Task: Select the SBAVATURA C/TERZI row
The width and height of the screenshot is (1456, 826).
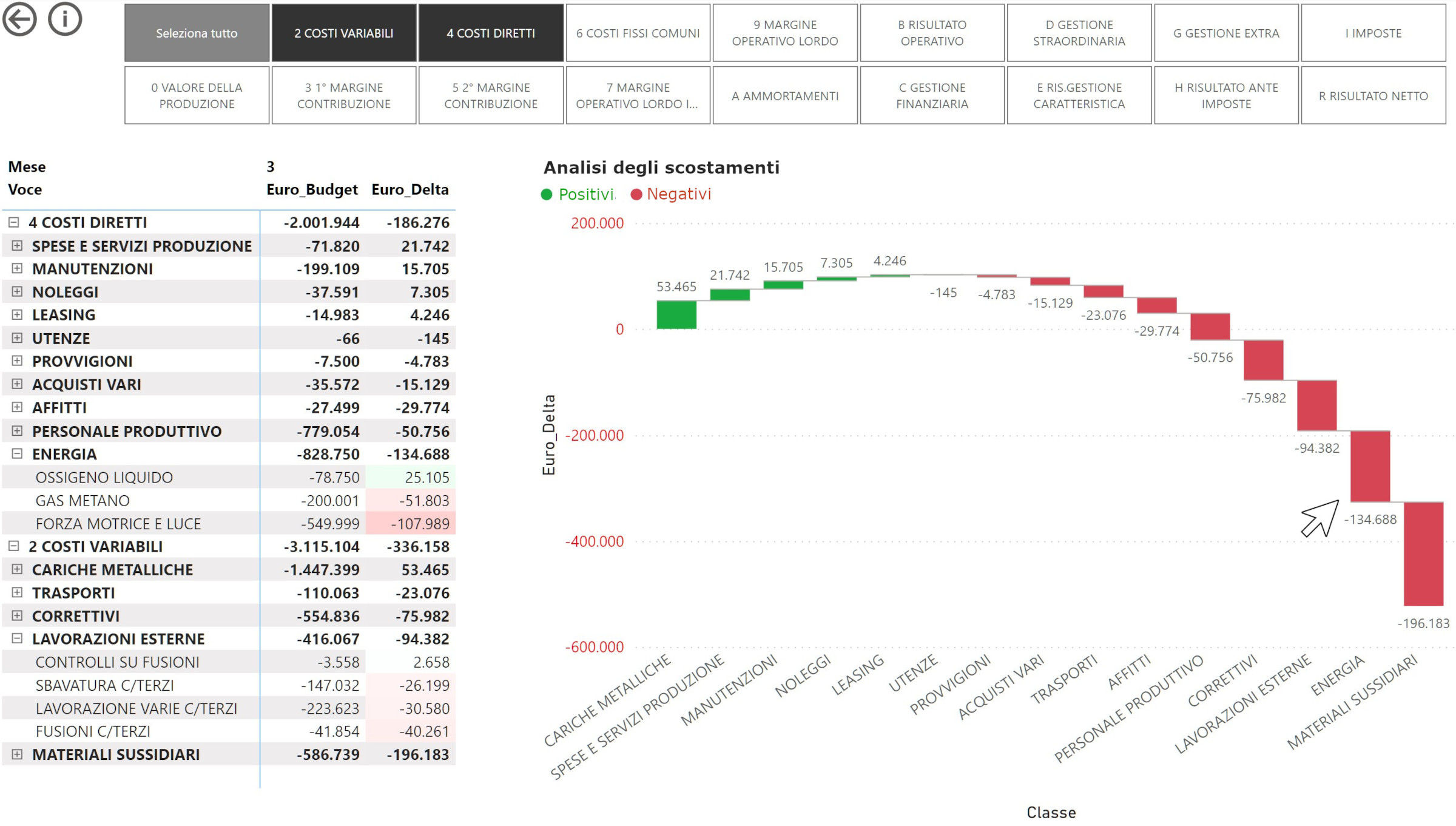Action: pos(229,685)
